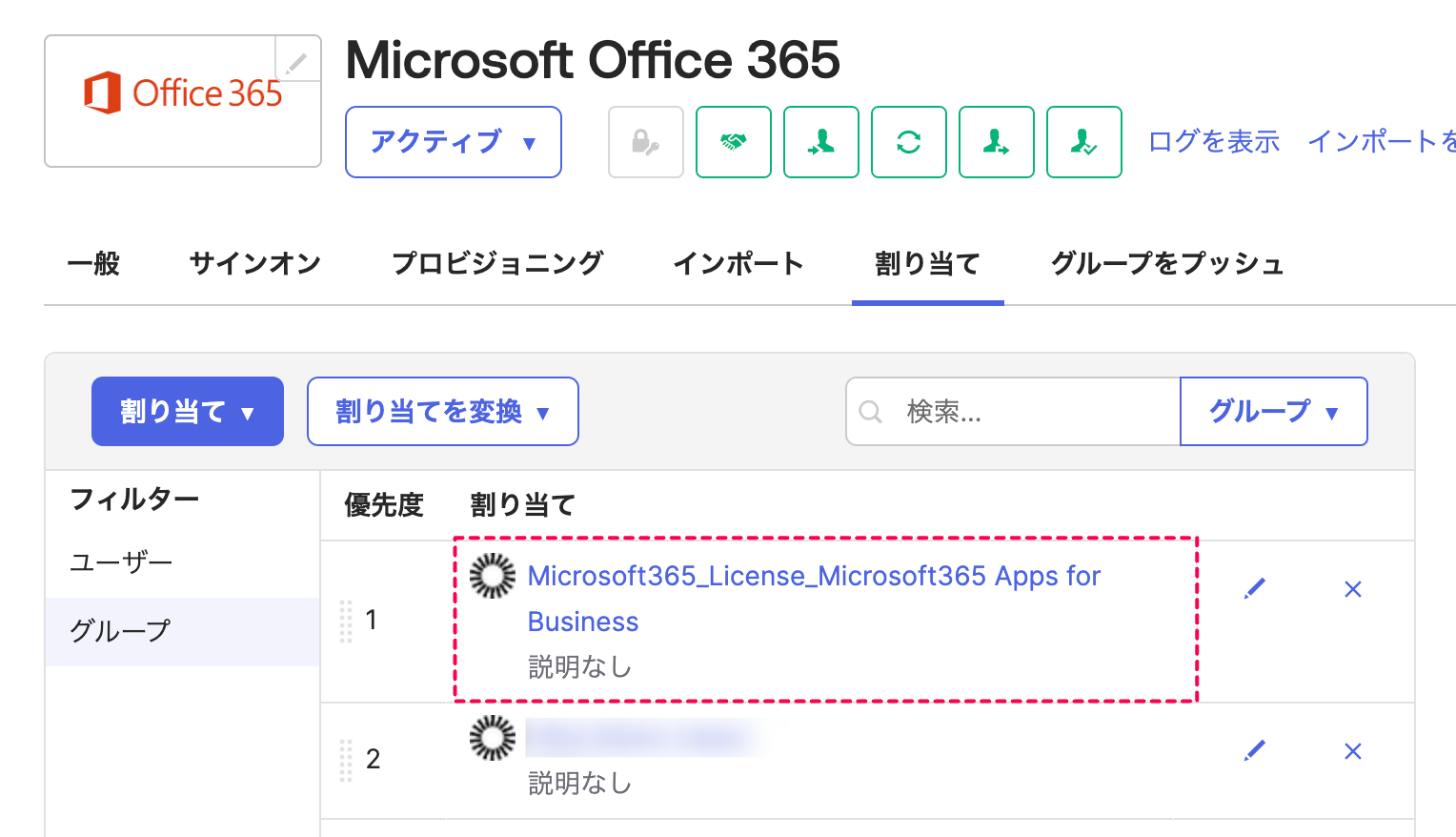Click the 検索 search input field
1456x837 pixels.
click(x=1029, y=411)
